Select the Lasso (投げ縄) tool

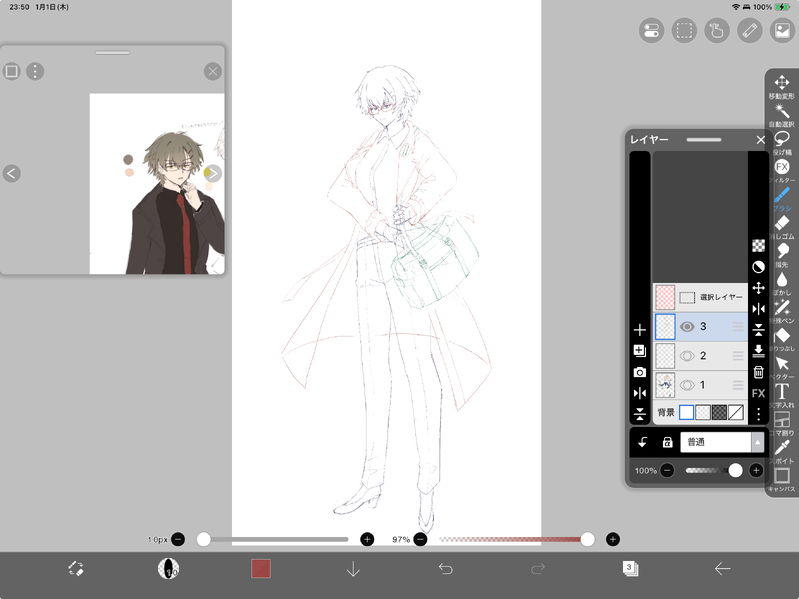click(782, 143)
